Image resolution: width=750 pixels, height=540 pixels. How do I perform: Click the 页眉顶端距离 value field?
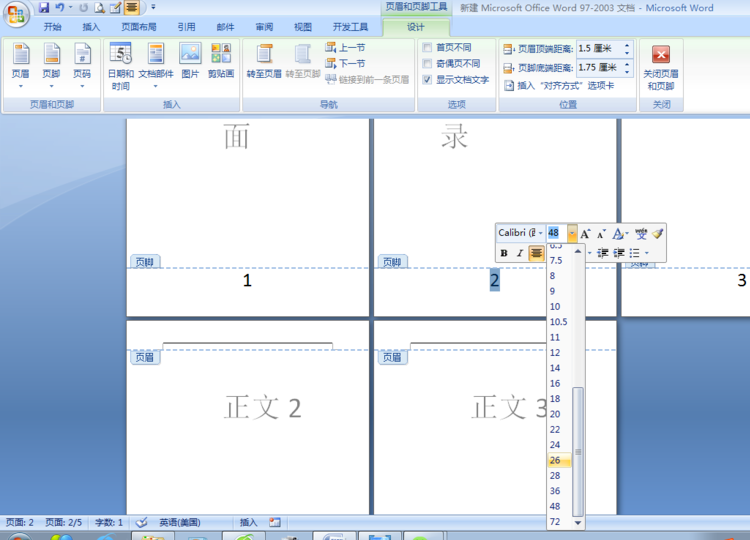point(598,48)
